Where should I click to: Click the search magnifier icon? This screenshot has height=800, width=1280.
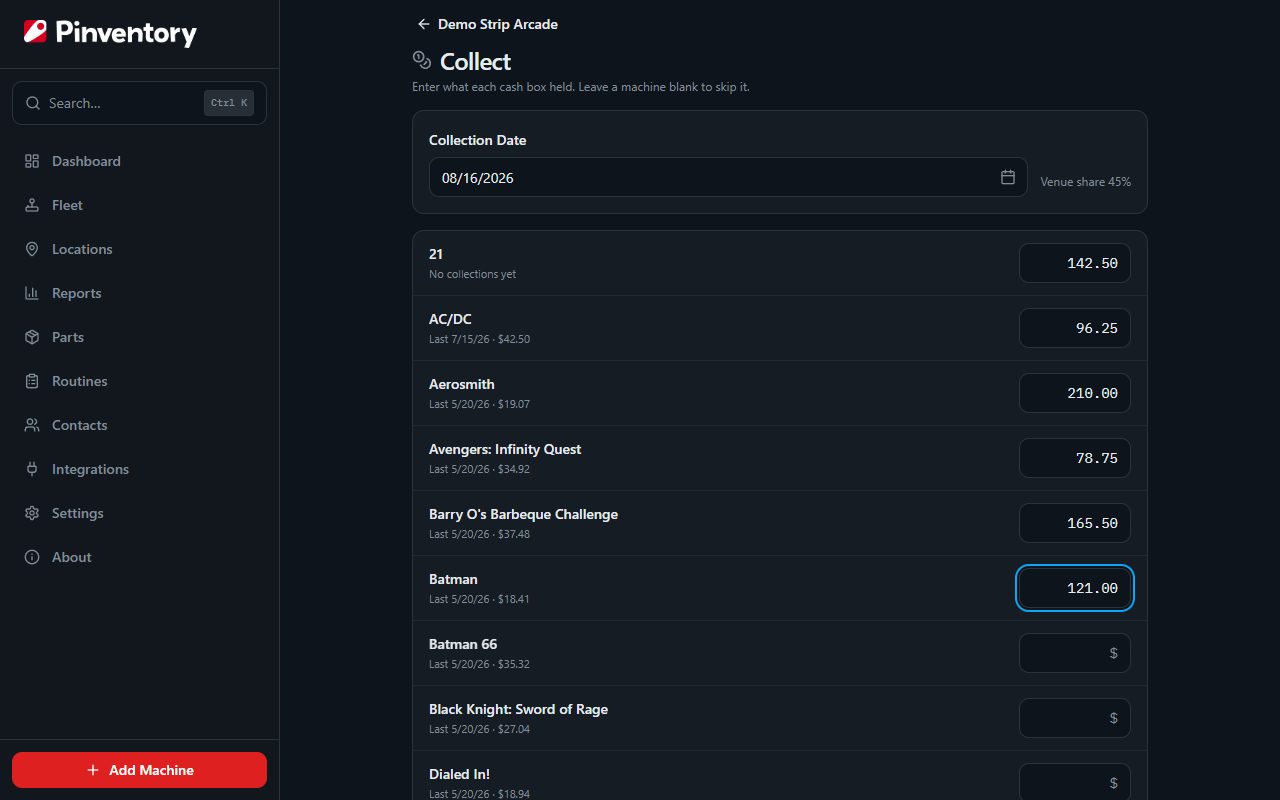33,103
